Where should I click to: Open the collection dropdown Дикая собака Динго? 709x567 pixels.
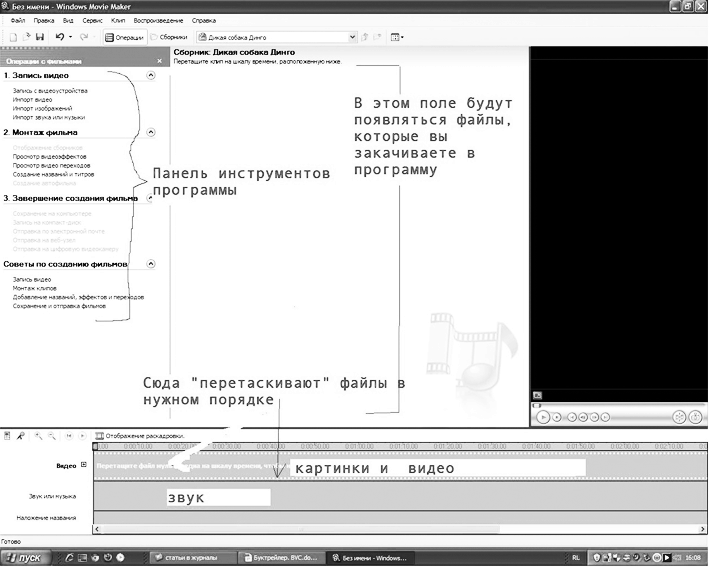coord(352,37)
